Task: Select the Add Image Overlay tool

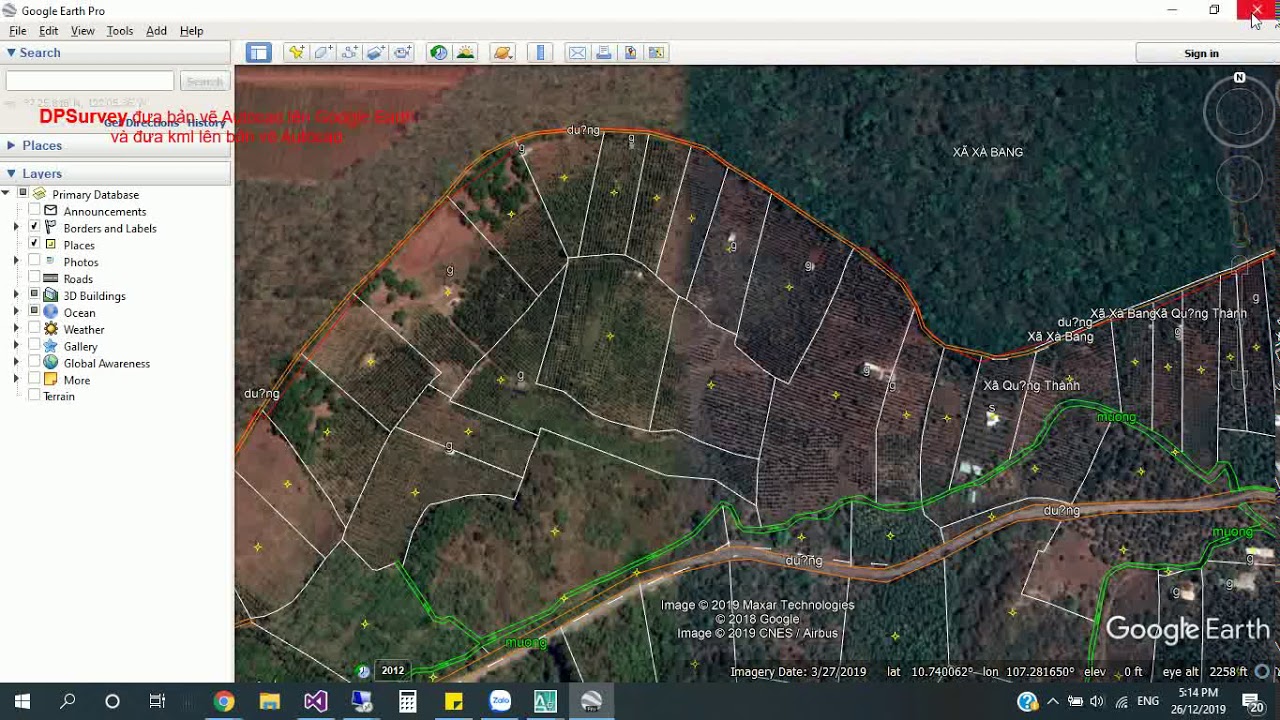Action: 375,53
